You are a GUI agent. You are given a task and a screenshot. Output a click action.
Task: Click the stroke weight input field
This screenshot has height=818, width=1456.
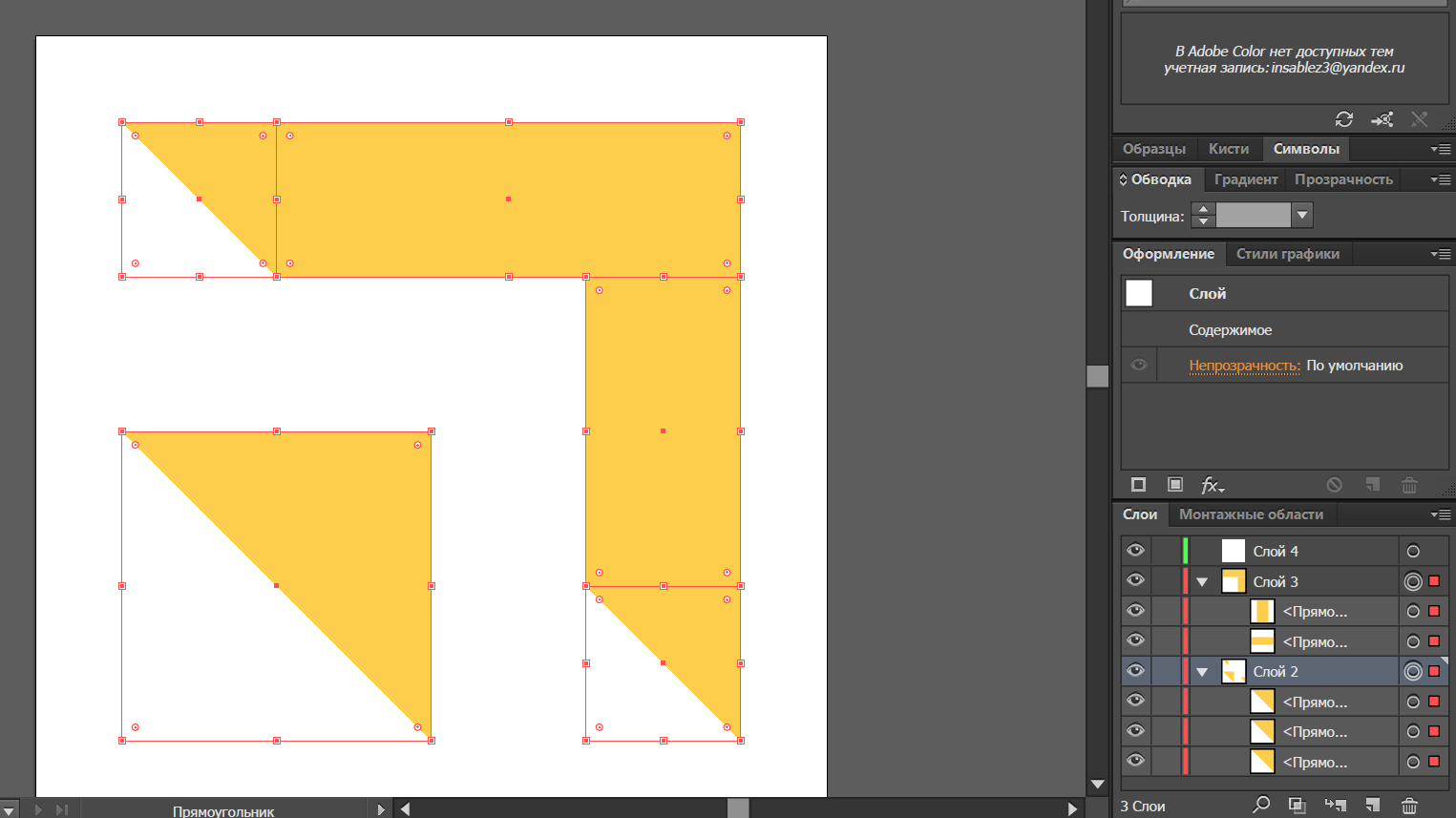1254,216
